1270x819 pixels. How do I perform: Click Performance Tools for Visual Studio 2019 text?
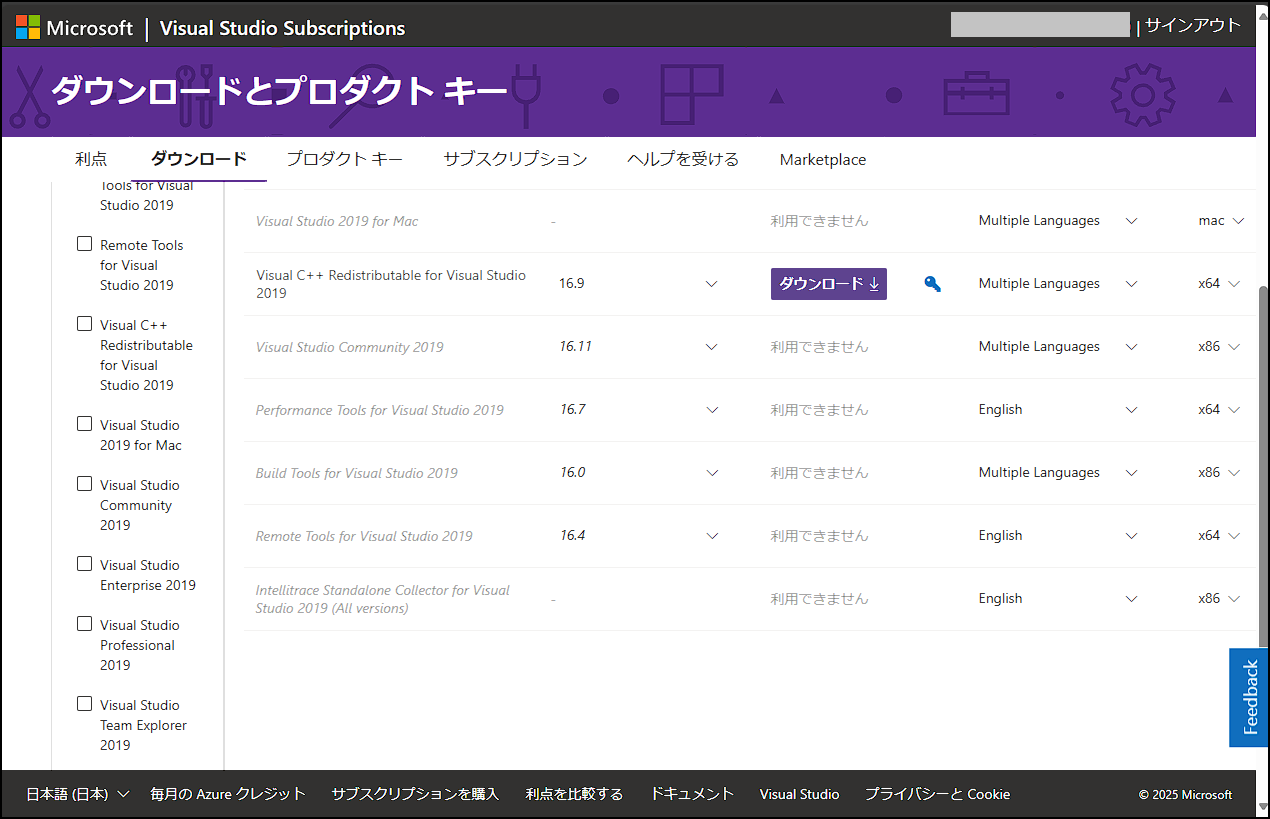(379, 410)
